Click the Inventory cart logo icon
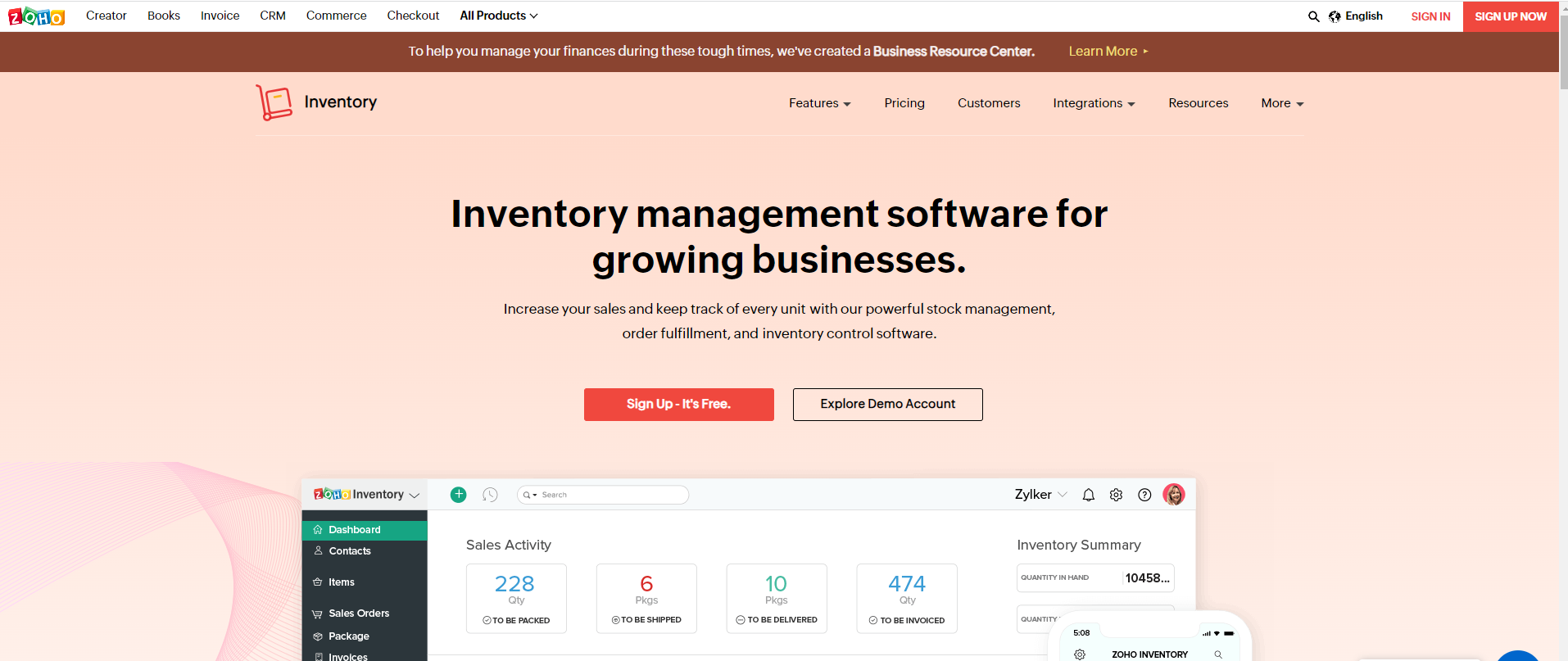This screenshot has width=1568, height=661. point(274,102)
